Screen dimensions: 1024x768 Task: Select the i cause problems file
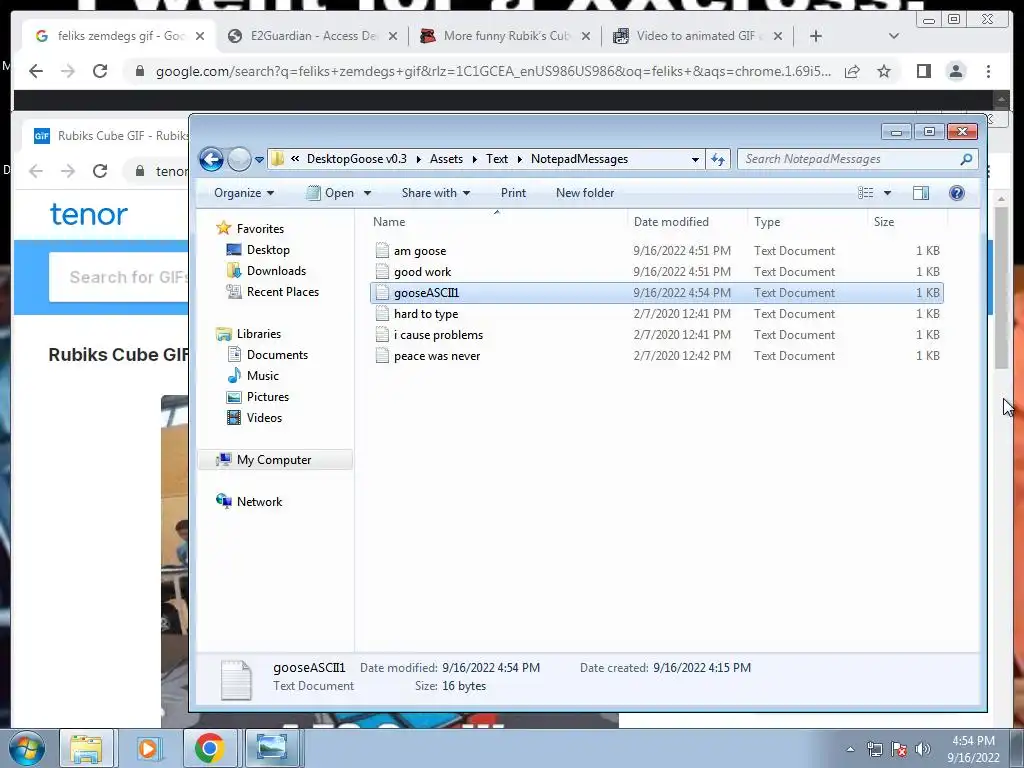656,334
